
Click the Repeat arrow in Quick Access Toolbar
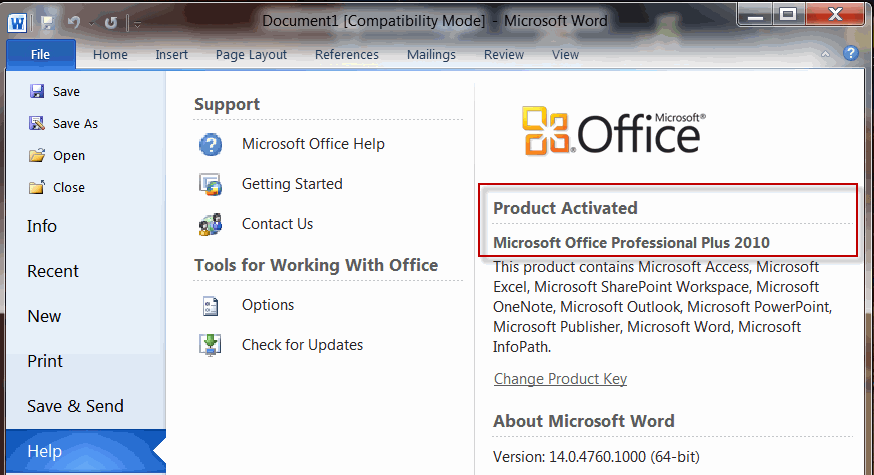(x=111, y=23)
